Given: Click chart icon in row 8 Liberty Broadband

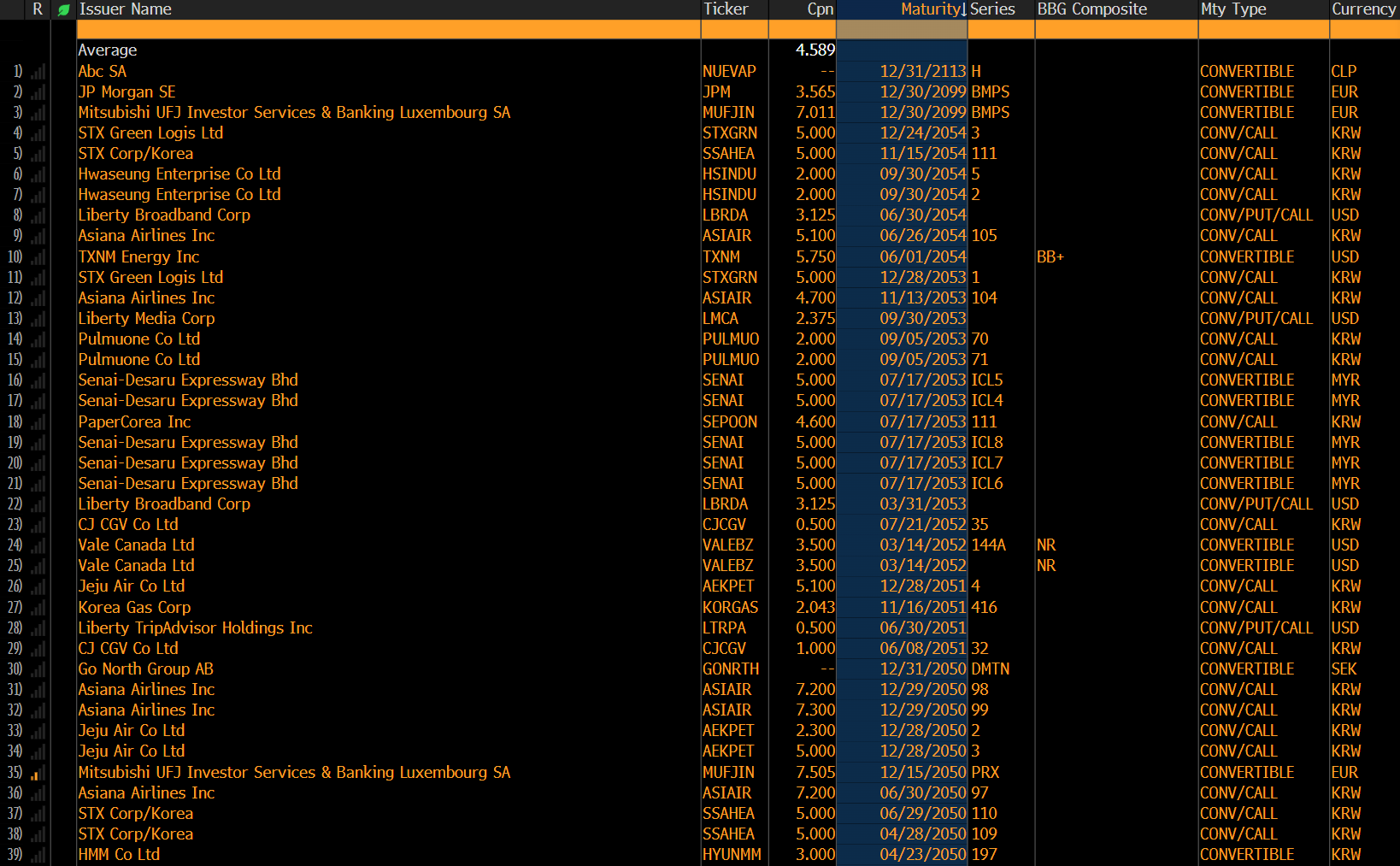Looking at the screenshot, I should pos(38,215).
